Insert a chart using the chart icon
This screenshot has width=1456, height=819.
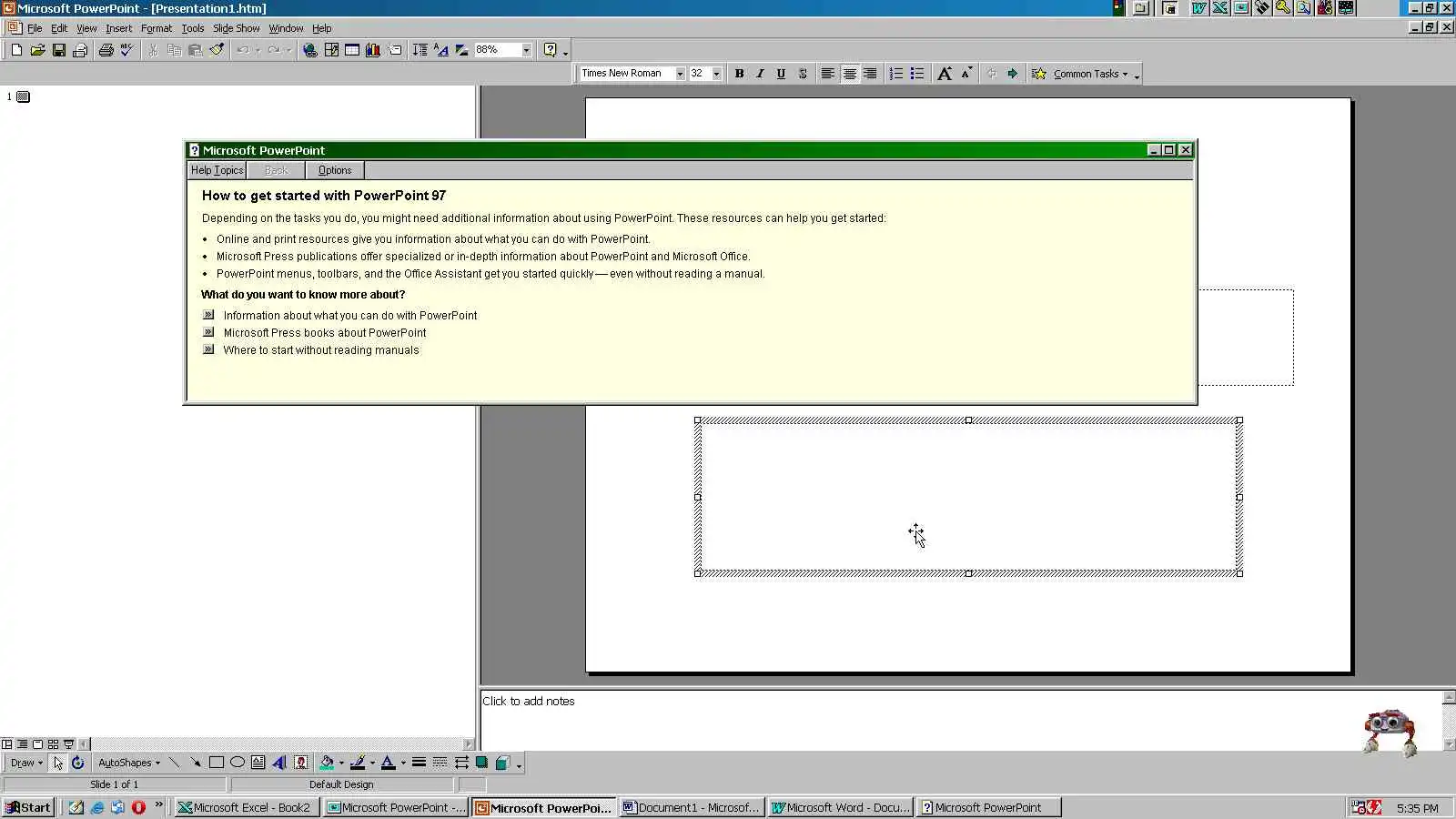(373, 50)
